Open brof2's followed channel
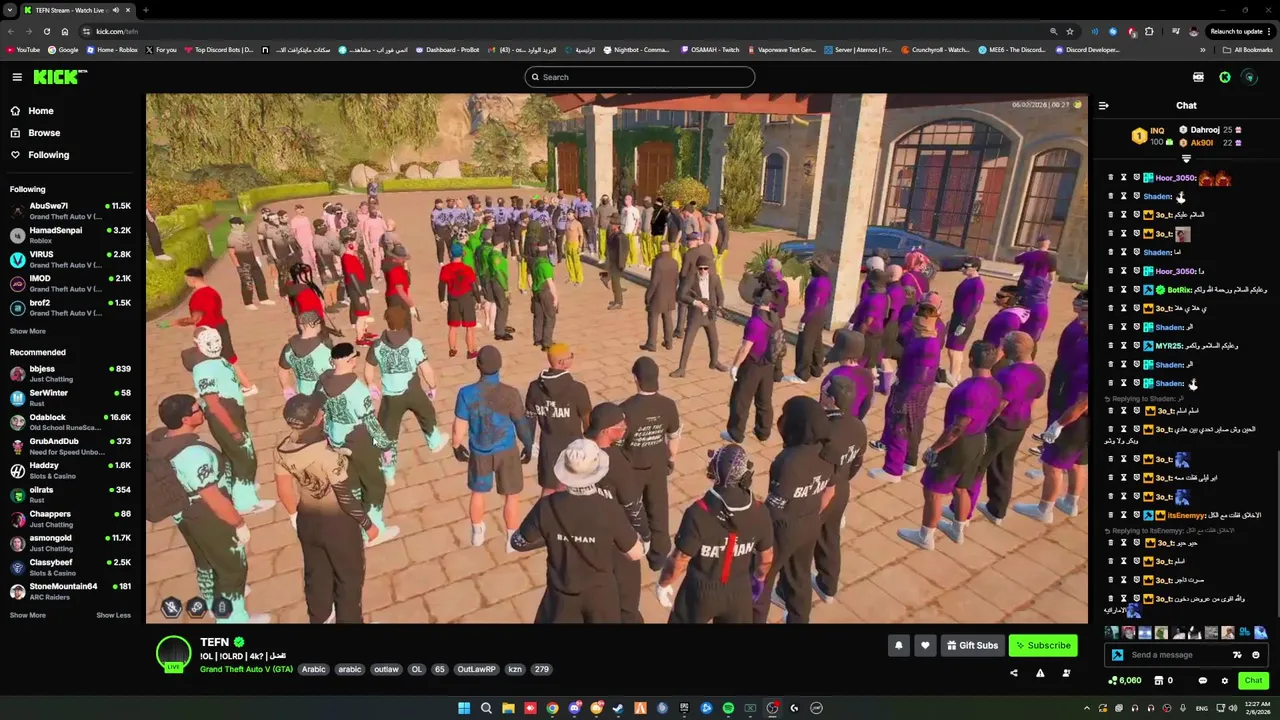 click(70, 307)
